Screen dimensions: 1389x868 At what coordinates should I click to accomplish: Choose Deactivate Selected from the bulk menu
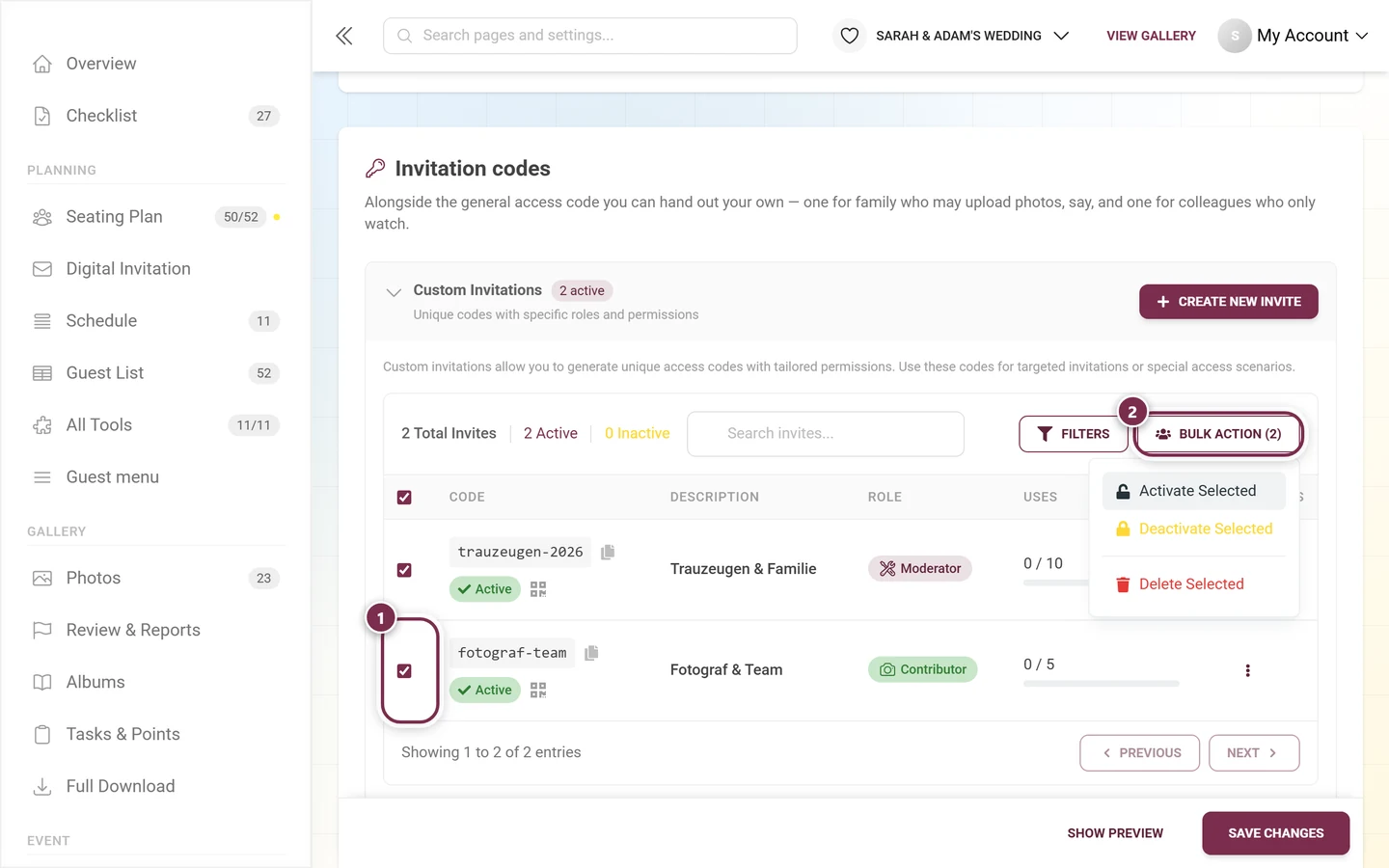1194,529
